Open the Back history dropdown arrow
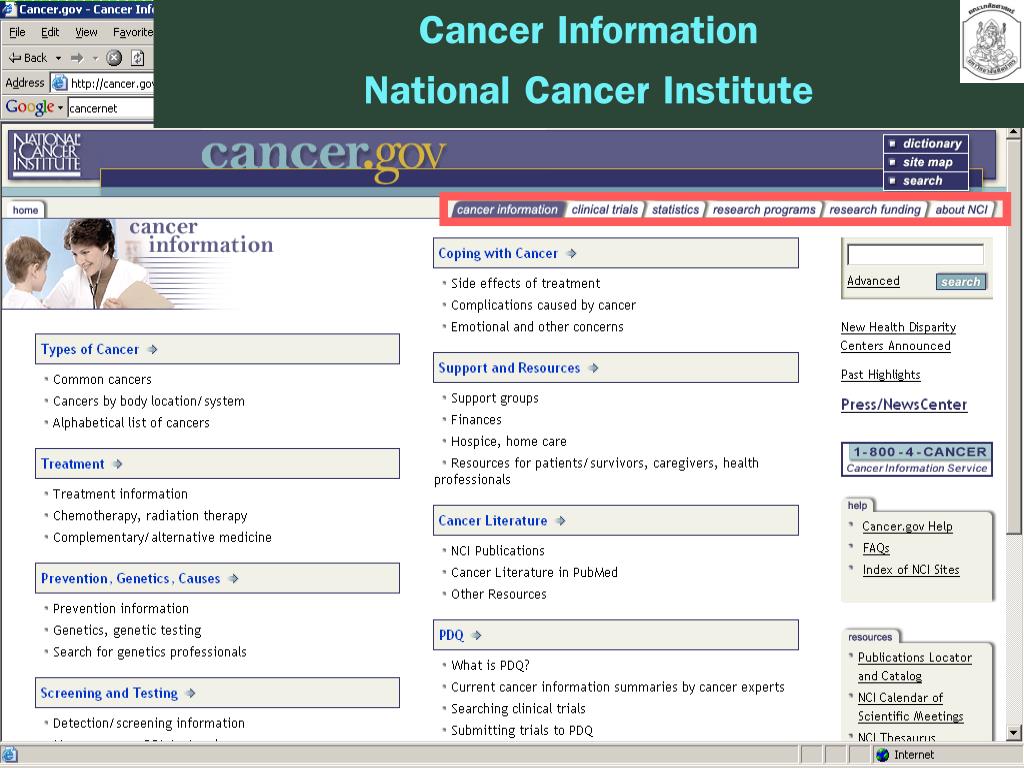1024x768 pixels. [58, 58]
